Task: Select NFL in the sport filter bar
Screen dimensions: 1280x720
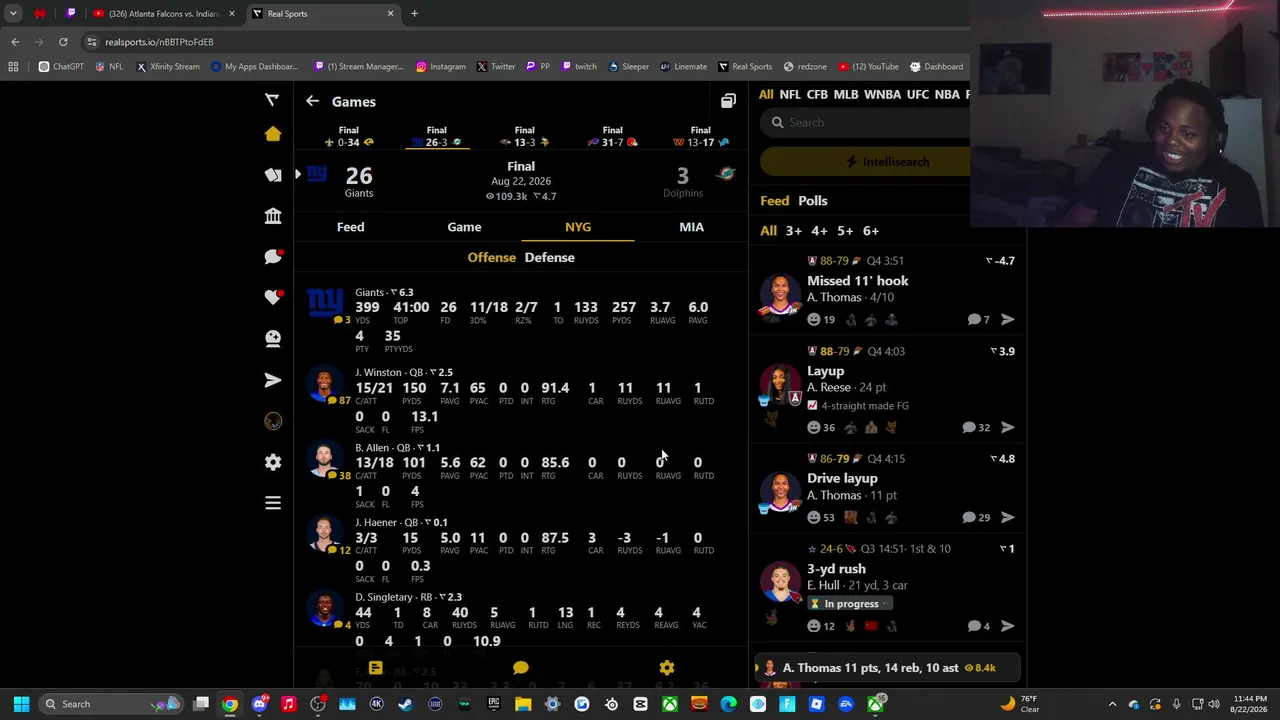Action: point(790,95)
